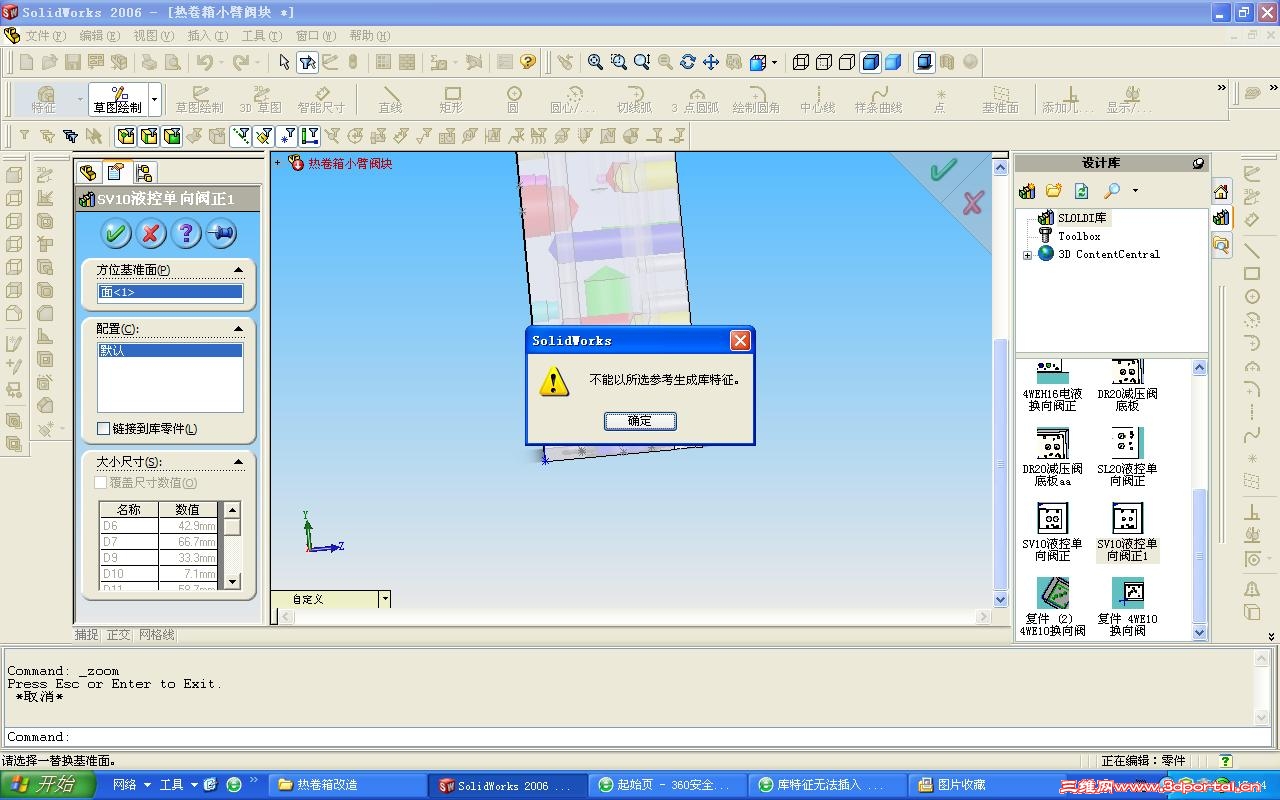Open the 文件 menu
This screenshot has width=1280, height=800.
pyautogui.click(x=45, y=36)
